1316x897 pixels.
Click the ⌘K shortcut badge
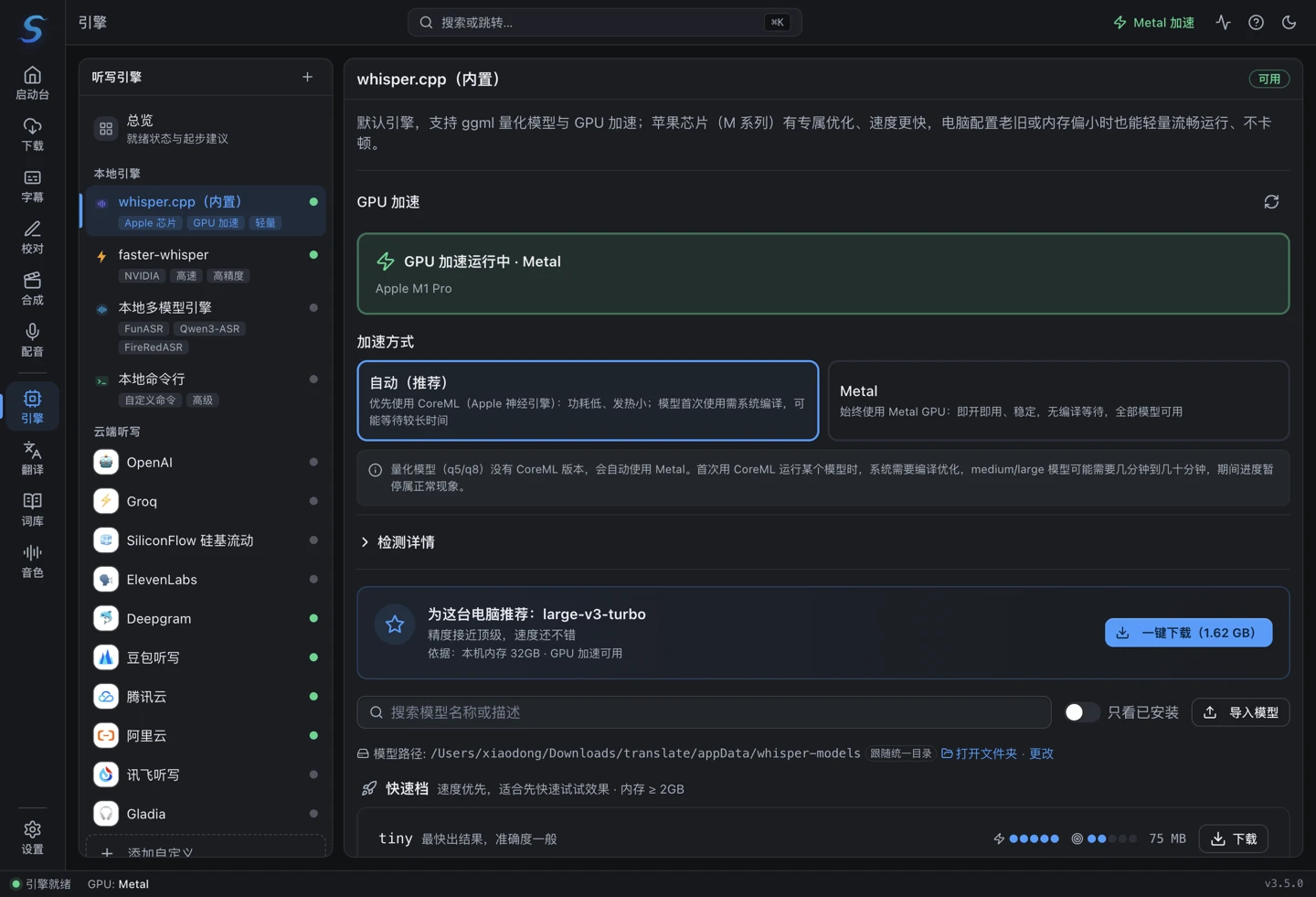777,22
